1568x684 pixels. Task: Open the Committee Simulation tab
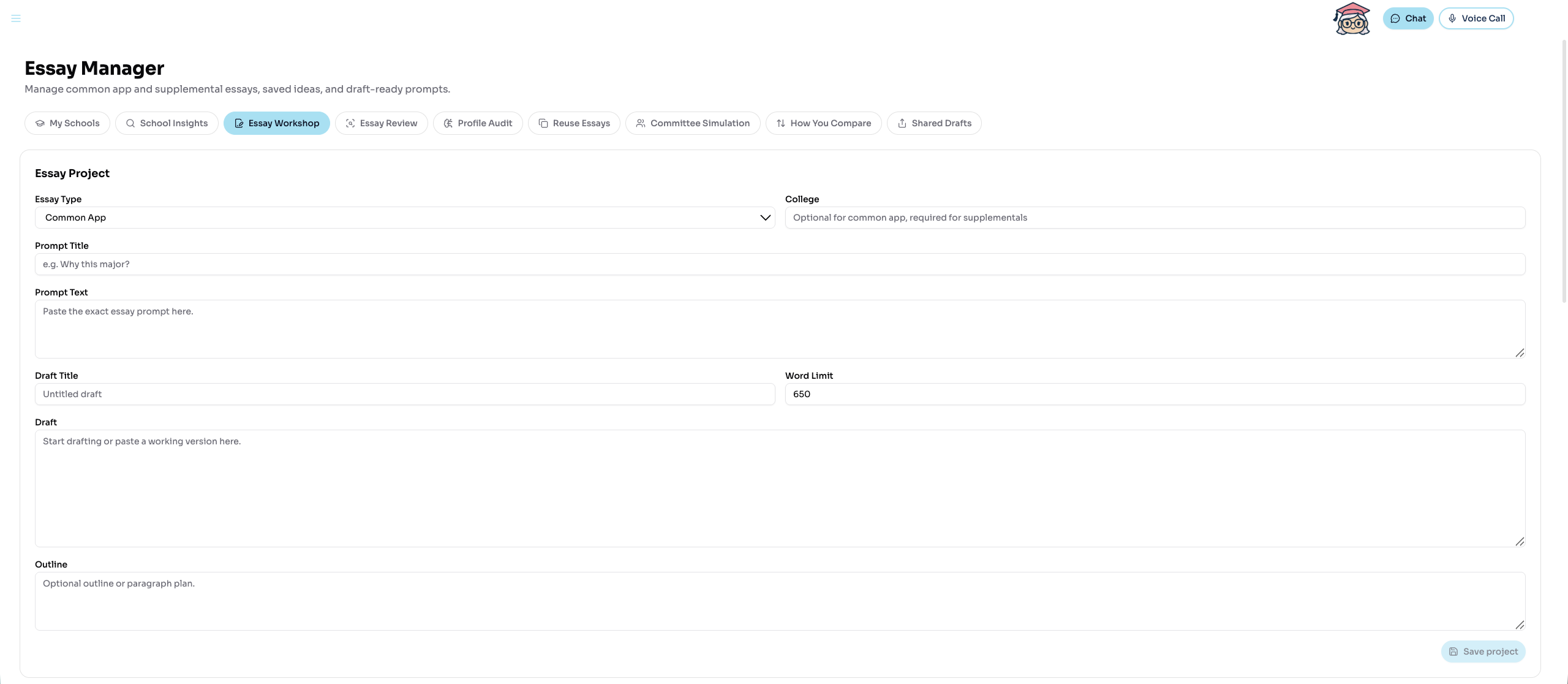(x=693, y=123)
